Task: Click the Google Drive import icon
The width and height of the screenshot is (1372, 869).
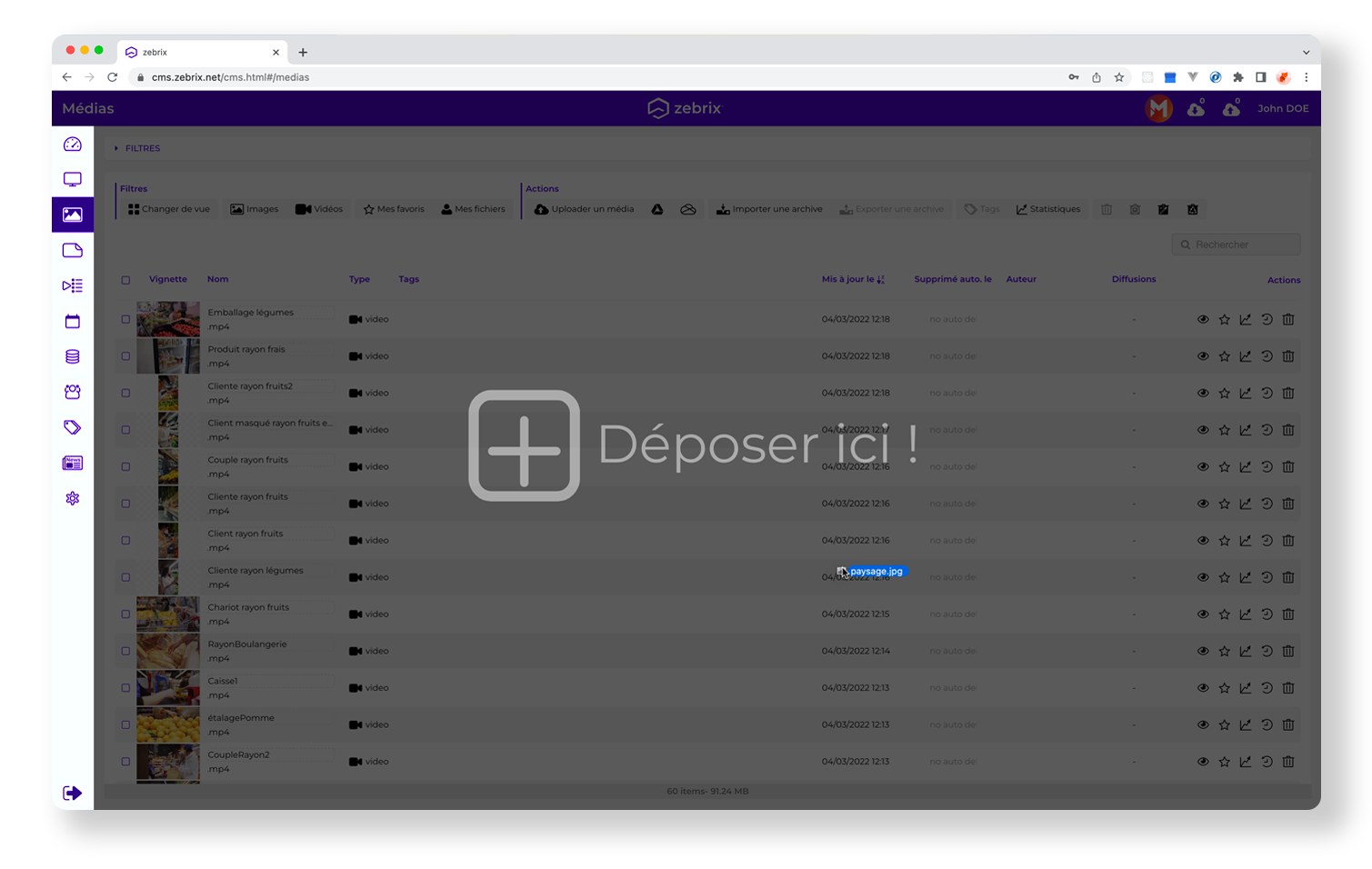Action: 656,210
